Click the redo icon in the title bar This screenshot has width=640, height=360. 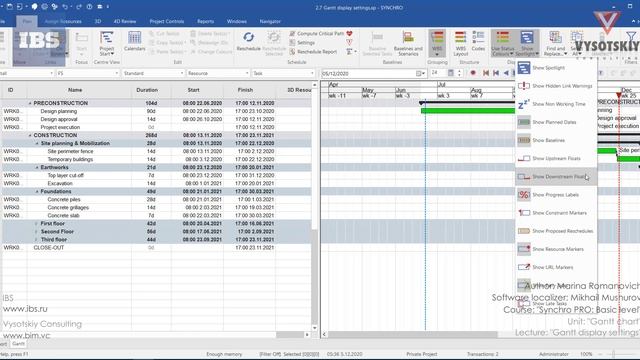(x=79, y=7)
